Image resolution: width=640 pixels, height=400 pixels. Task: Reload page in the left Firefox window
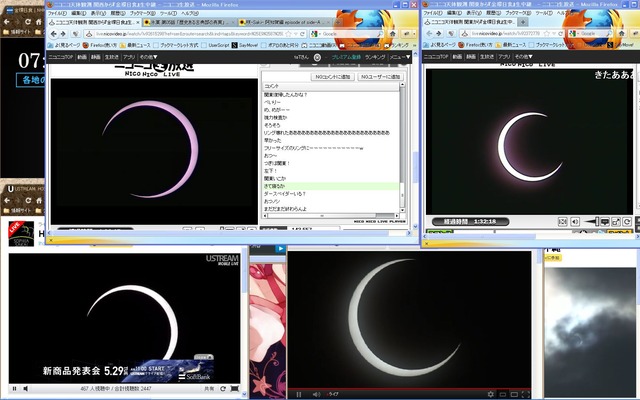302,34
